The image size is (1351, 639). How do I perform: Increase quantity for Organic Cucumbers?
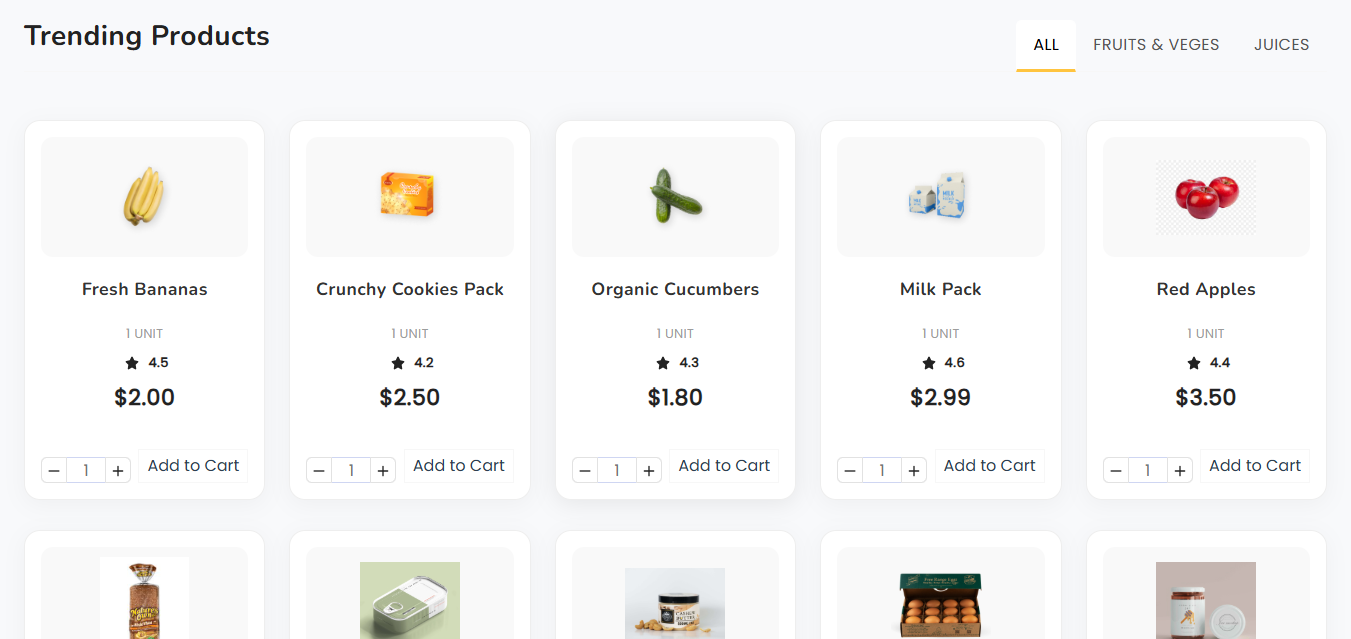(649, 470)
